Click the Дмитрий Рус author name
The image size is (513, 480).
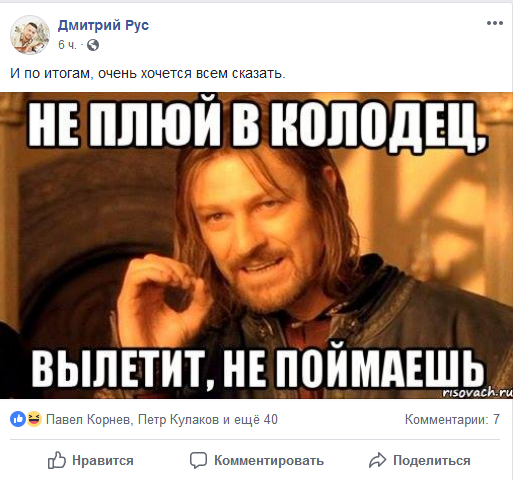click(103, 25)
